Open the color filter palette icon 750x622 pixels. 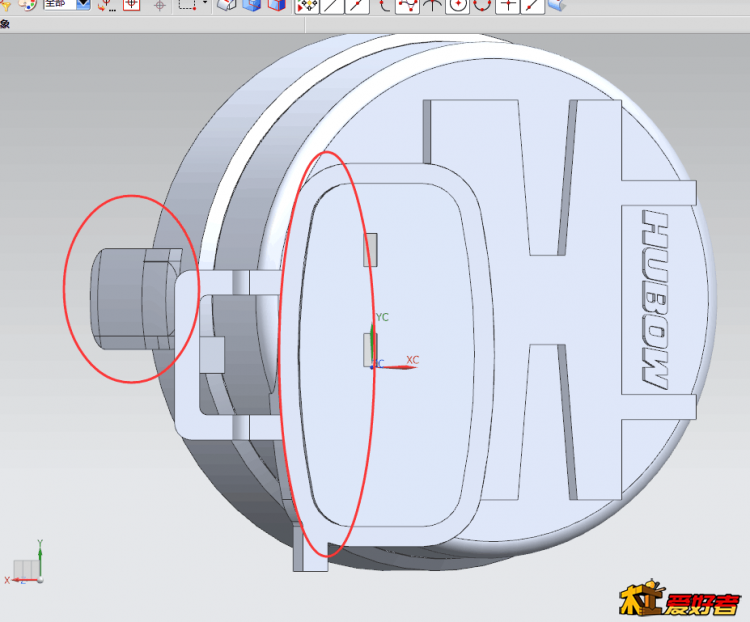click(x=27, y=4)
